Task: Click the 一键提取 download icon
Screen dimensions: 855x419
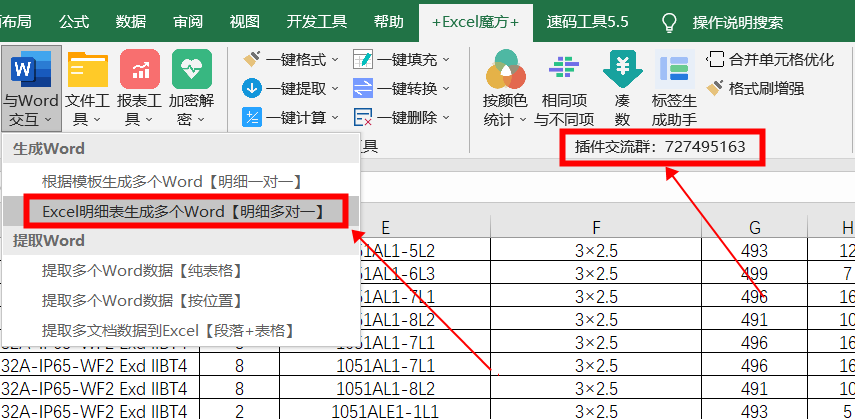Action: point(252,88)
